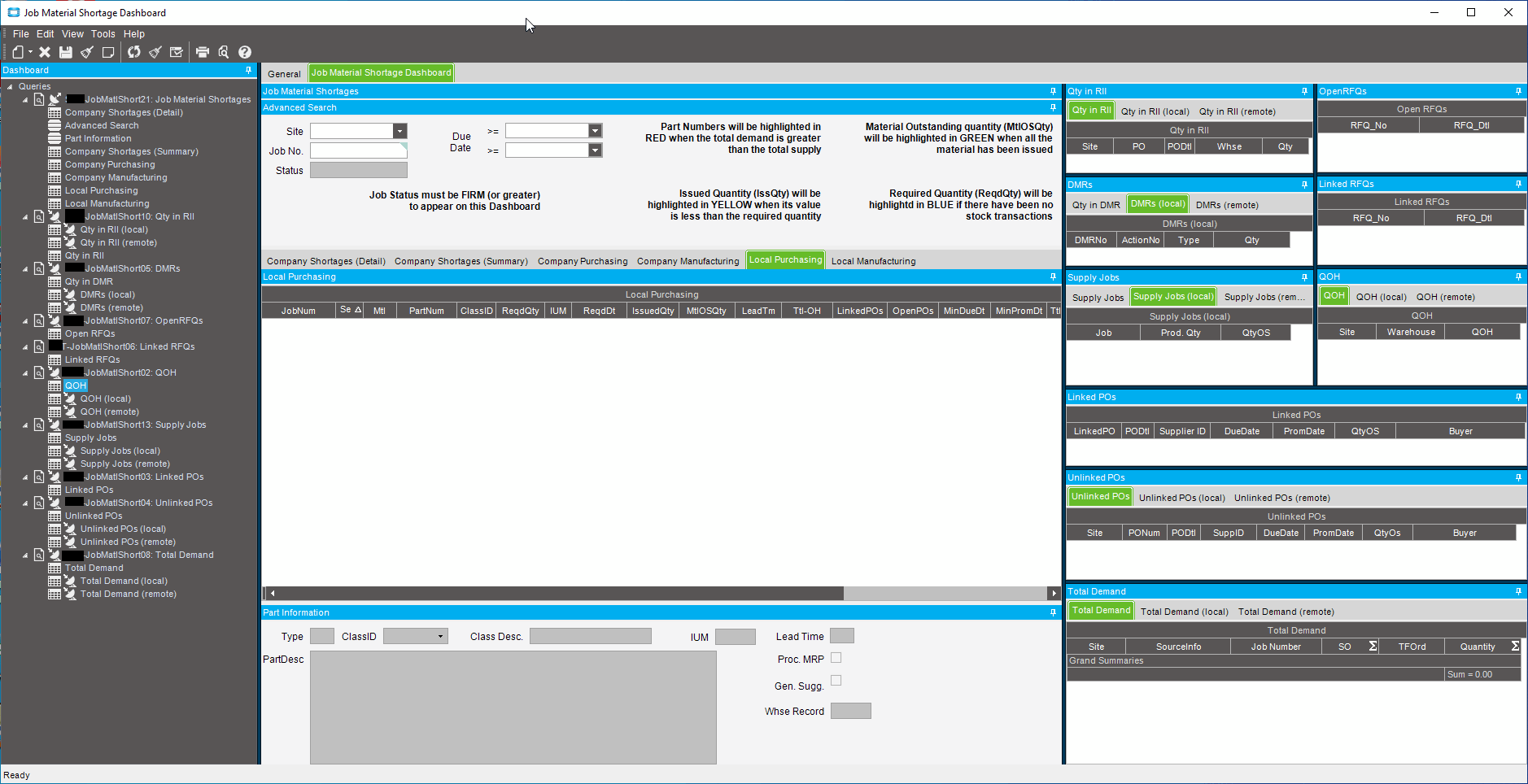The image size is (1528, 784).
Task: Click pin icon on Part Information panel
Action: [x=1053, y=612]
